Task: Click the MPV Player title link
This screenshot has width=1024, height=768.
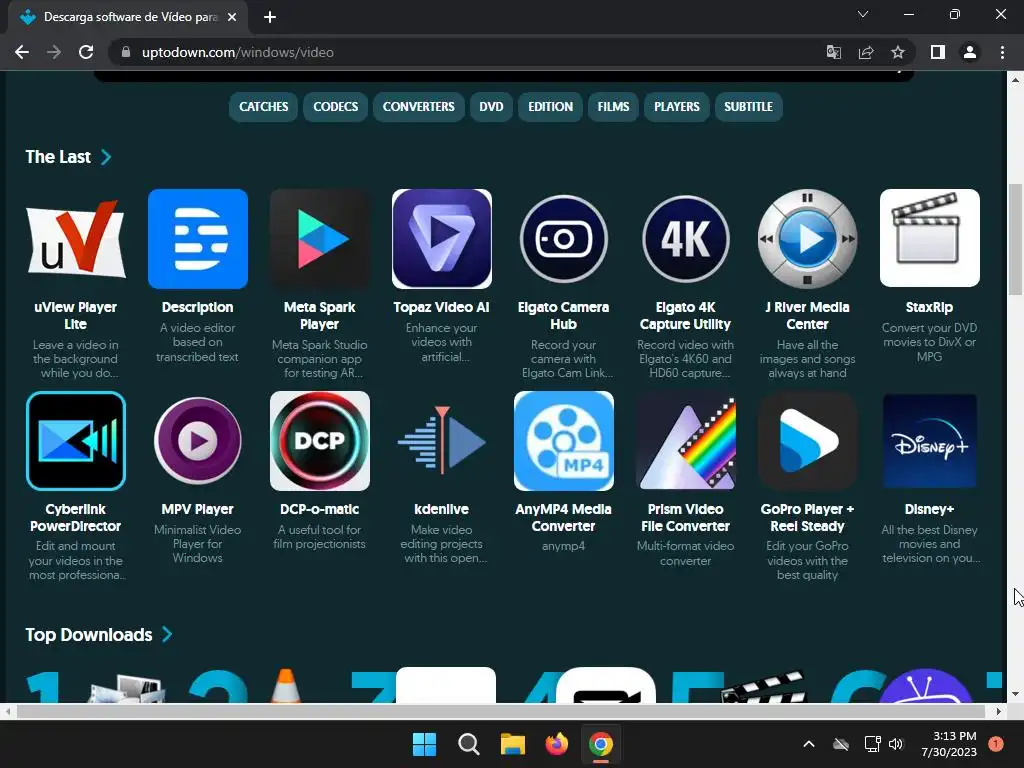Action: click(198, 509)
